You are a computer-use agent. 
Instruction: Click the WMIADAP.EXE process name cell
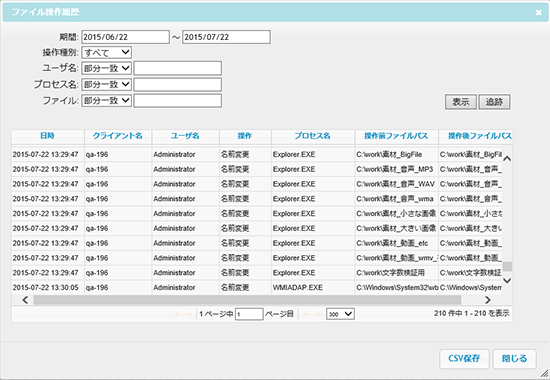pos(313,287)
